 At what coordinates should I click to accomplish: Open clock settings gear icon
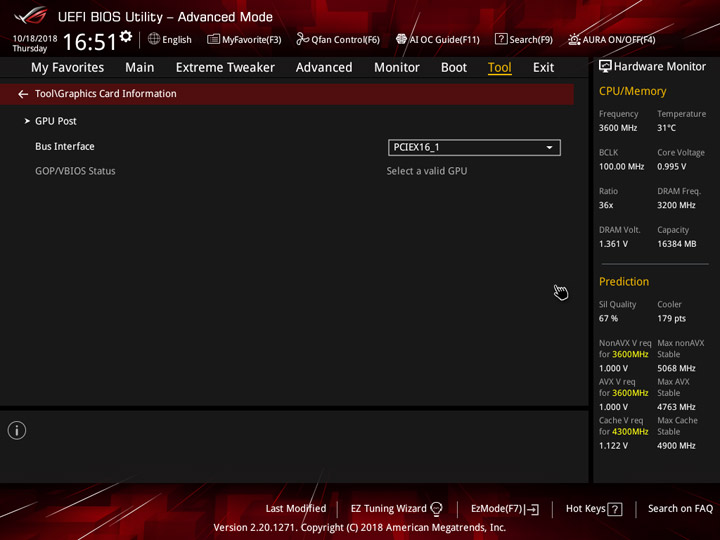coord(126,36)
